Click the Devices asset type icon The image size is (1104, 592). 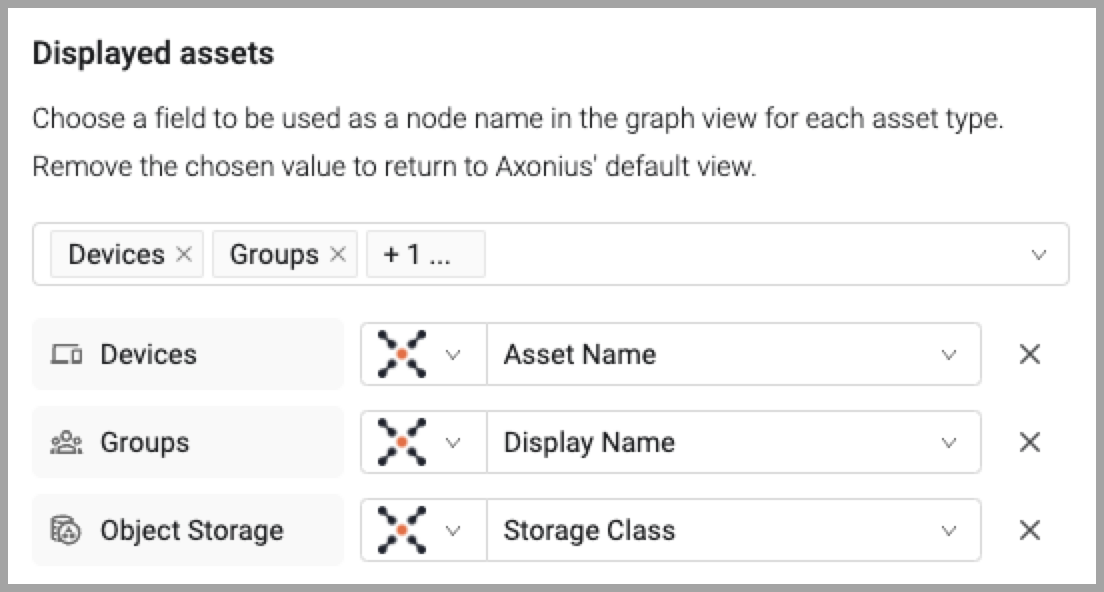click(66, 355)
